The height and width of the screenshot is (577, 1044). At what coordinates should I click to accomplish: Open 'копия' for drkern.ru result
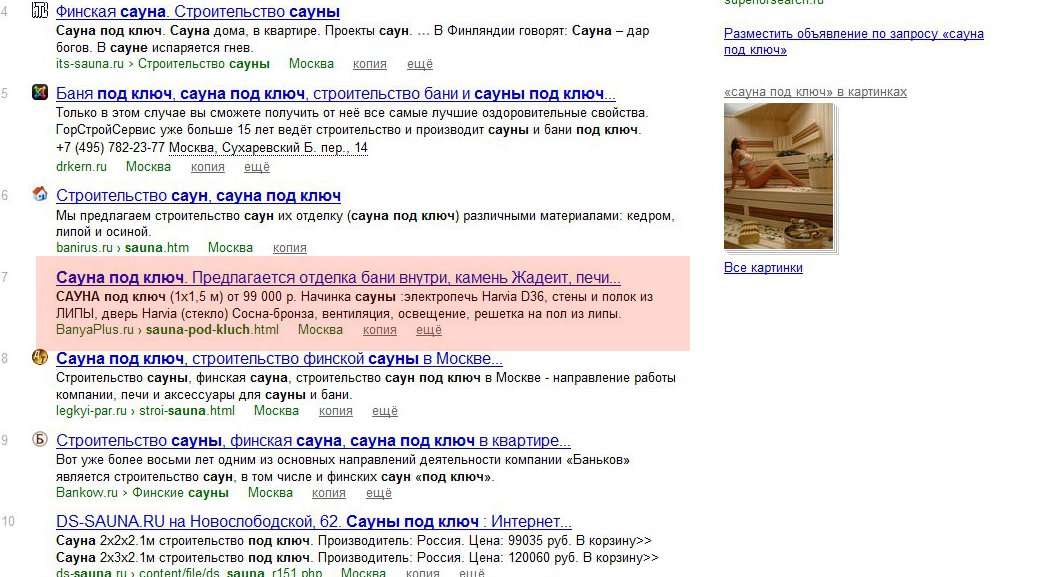(x=208, y=167)
